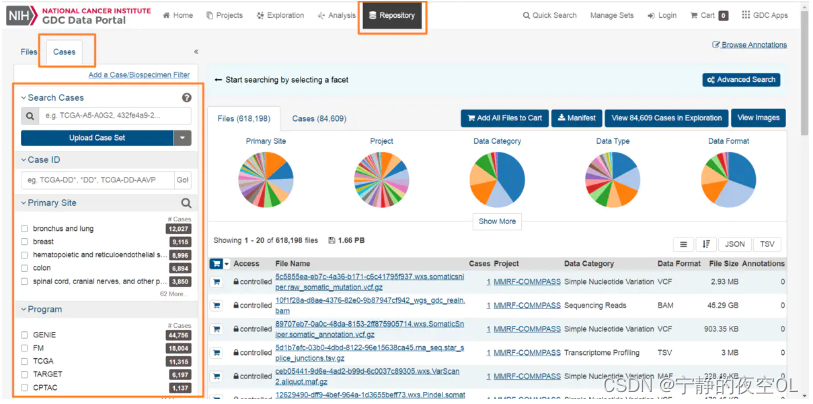Check the GENIE program checkbox
The width and height of the screenshot is (813, 404).
click(24, 335)
